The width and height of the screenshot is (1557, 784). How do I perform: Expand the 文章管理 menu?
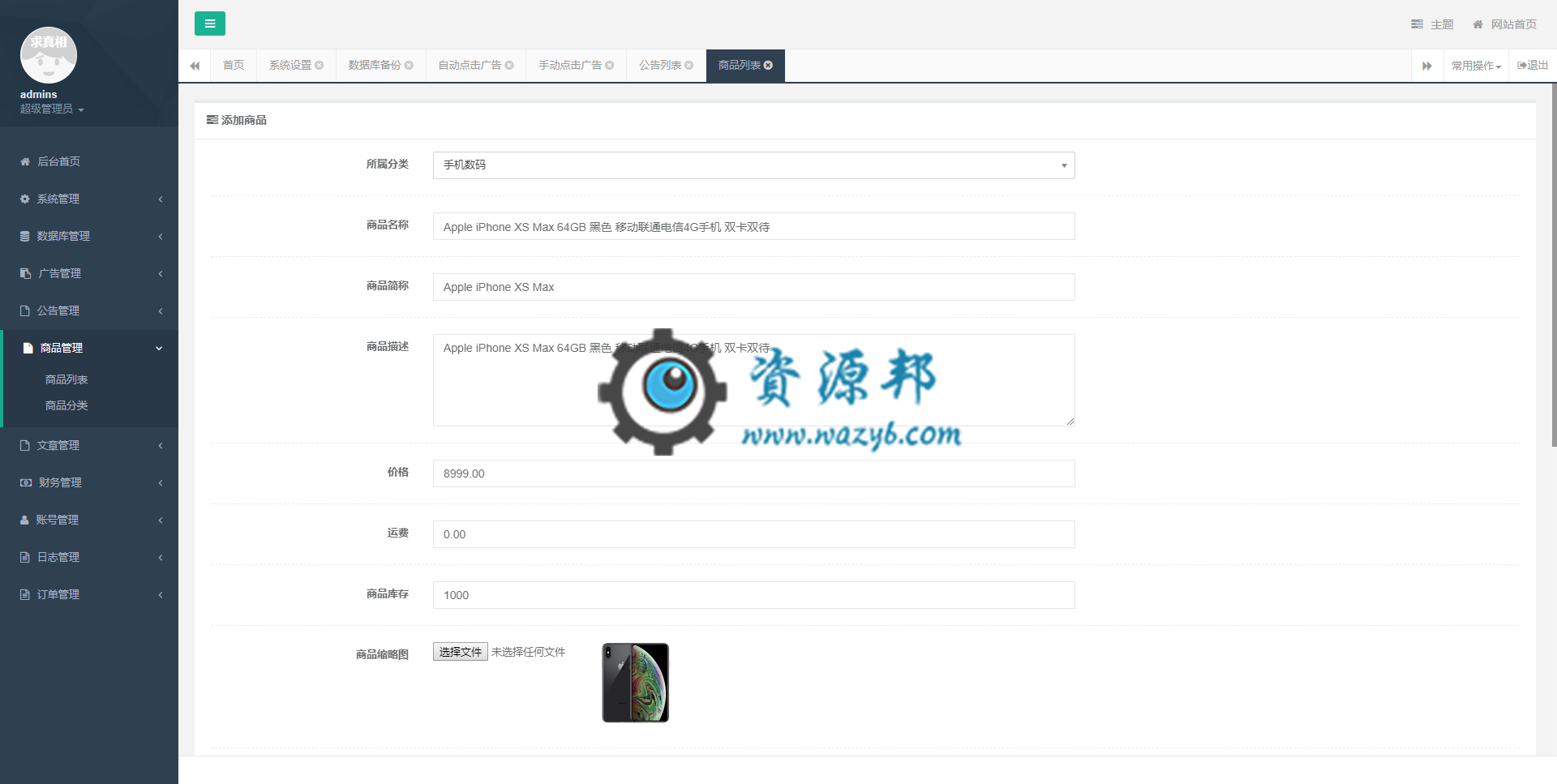point(89,445)
